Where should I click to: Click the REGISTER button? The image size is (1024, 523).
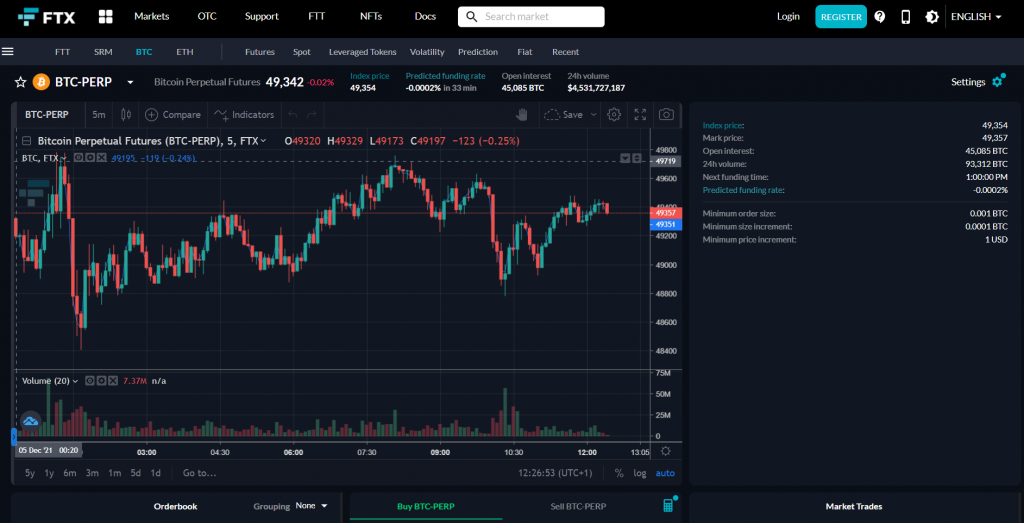pos(841,16)
